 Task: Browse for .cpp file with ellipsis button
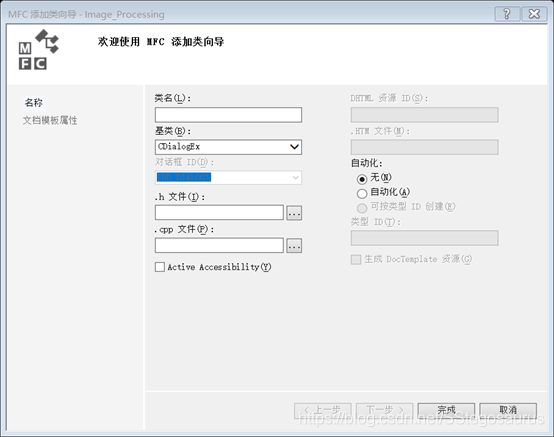click(294, 246)
